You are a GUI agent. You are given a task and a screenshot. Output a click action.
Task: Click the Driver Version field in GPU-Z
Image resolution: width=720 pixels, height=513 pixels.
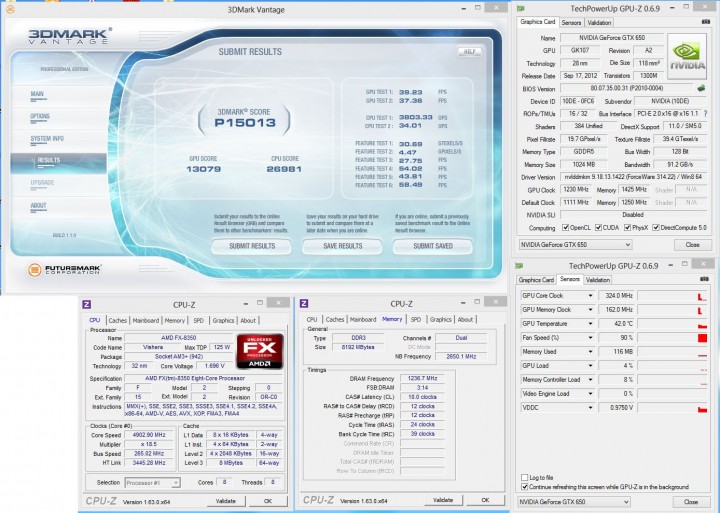pyautogui.click(x=633, y=177)
